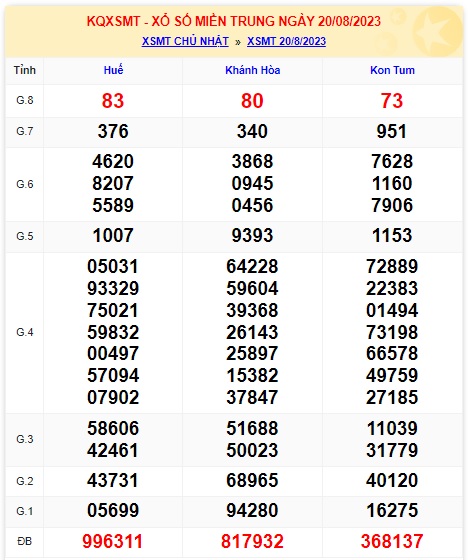Click the page title KQXSMT heading
This screenshot has width=468, height=560.
[x=234, y=21]
